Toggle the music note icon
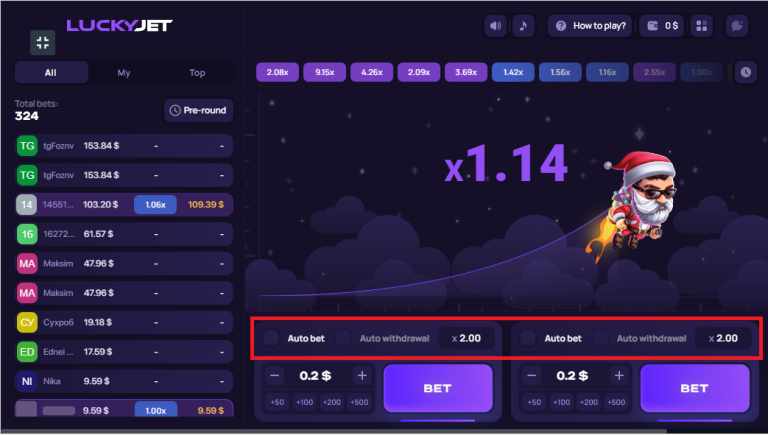 523,26
